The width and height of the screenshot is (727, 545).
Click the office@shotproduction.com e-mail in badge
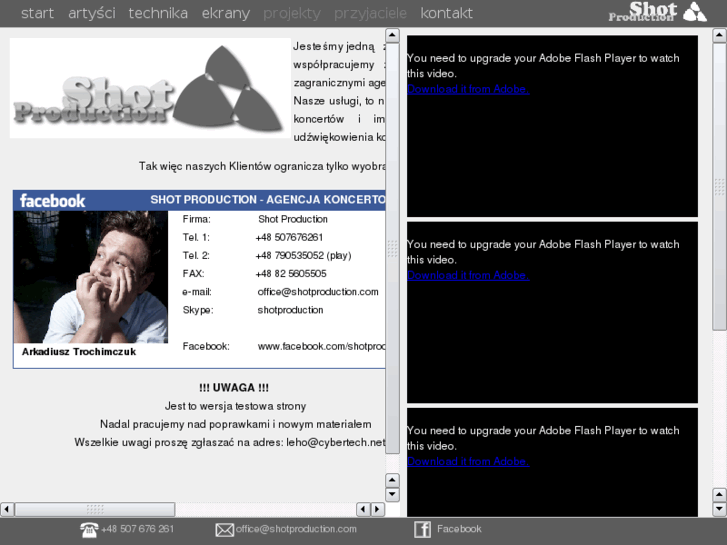point(318,292)
